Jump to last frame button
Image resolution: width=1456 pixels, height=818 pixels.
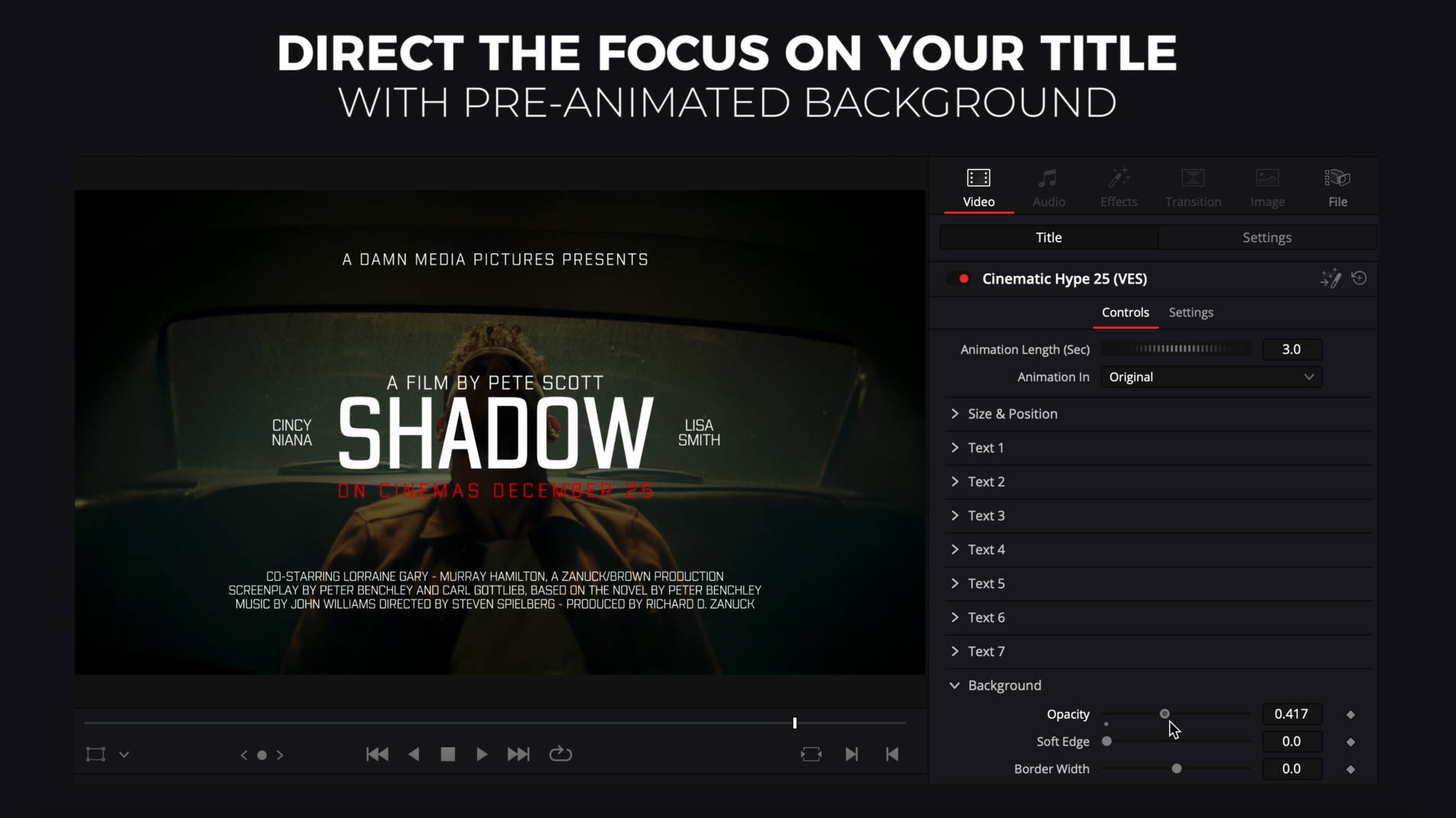(x=518, y=755)
